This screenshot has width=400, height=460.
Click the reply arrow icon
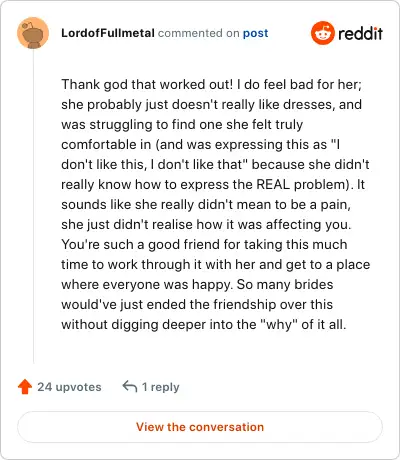(130, 387)
